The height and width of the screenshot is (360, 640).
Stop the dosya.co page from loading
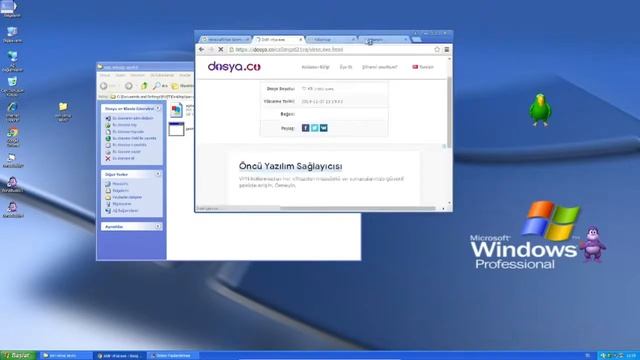coord(221,49)
